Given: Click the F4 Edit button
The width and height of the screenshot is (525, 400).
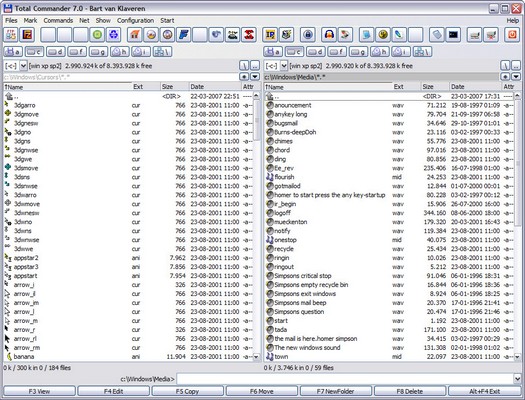Looking at the screenshot, I should [x=114, y=391].
